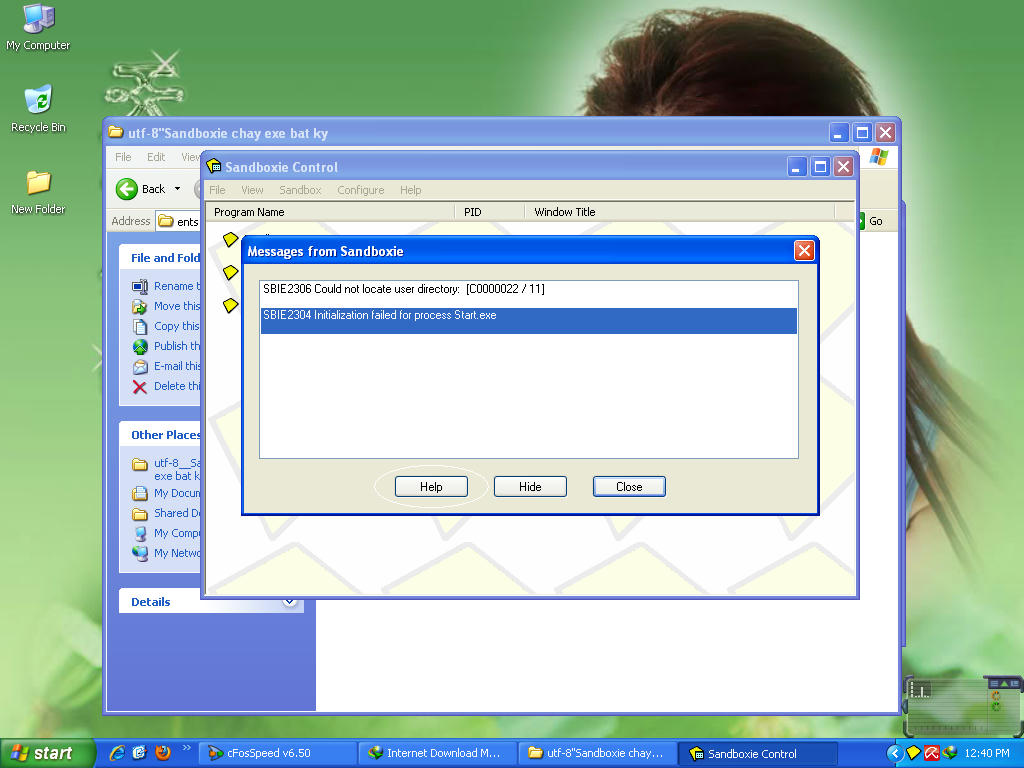
Task: Open My Computer link in Other Places
Action: (x=177, y=533)
